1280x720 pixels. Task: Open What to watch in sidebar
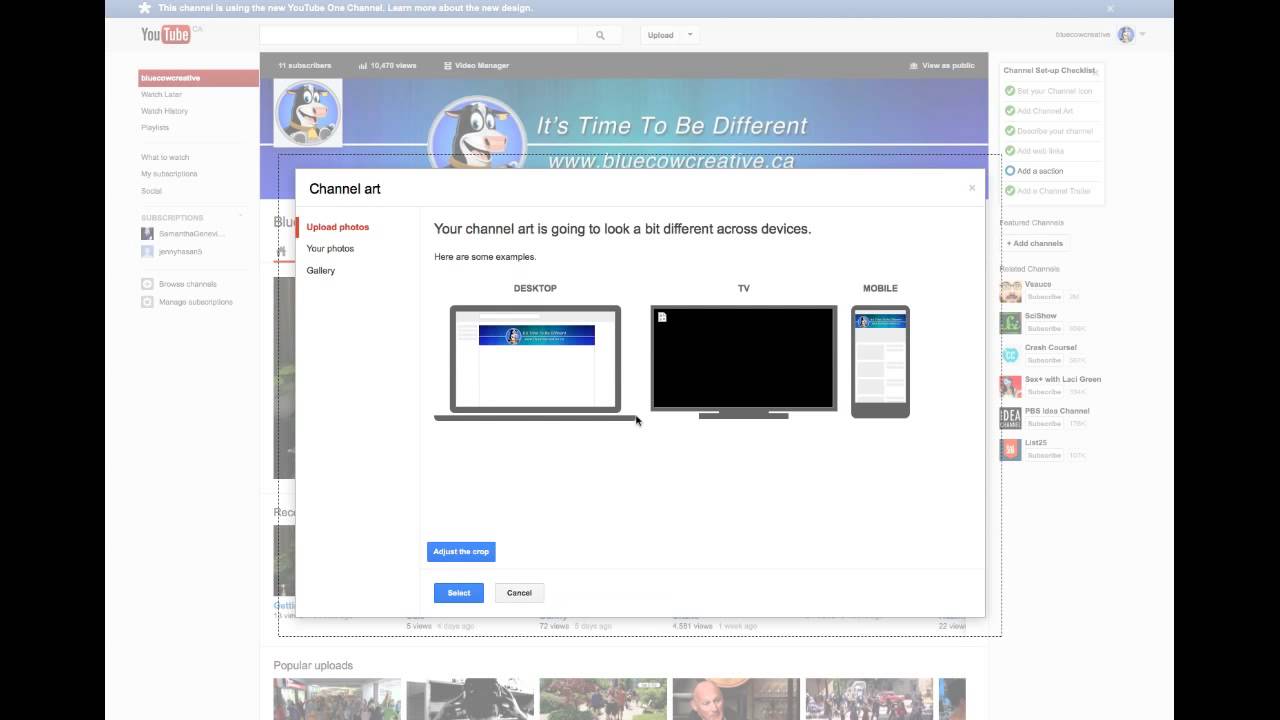click(x=165, y=157)
